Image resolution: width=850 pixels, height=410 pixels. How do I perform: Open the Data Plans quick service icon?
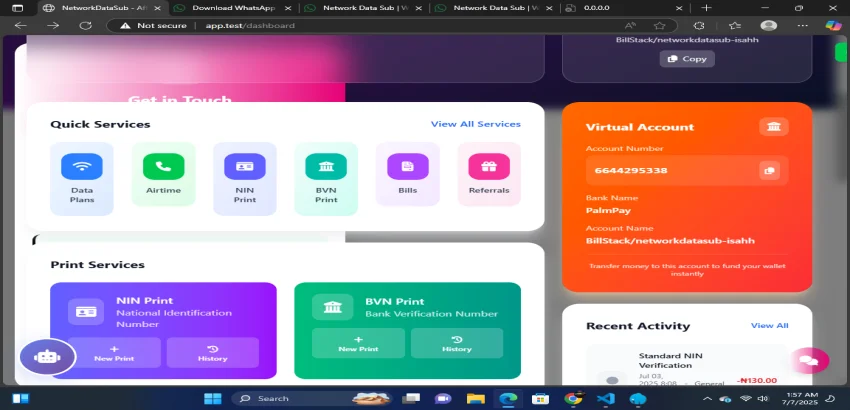pyautogui.click(x=82, y=166)
